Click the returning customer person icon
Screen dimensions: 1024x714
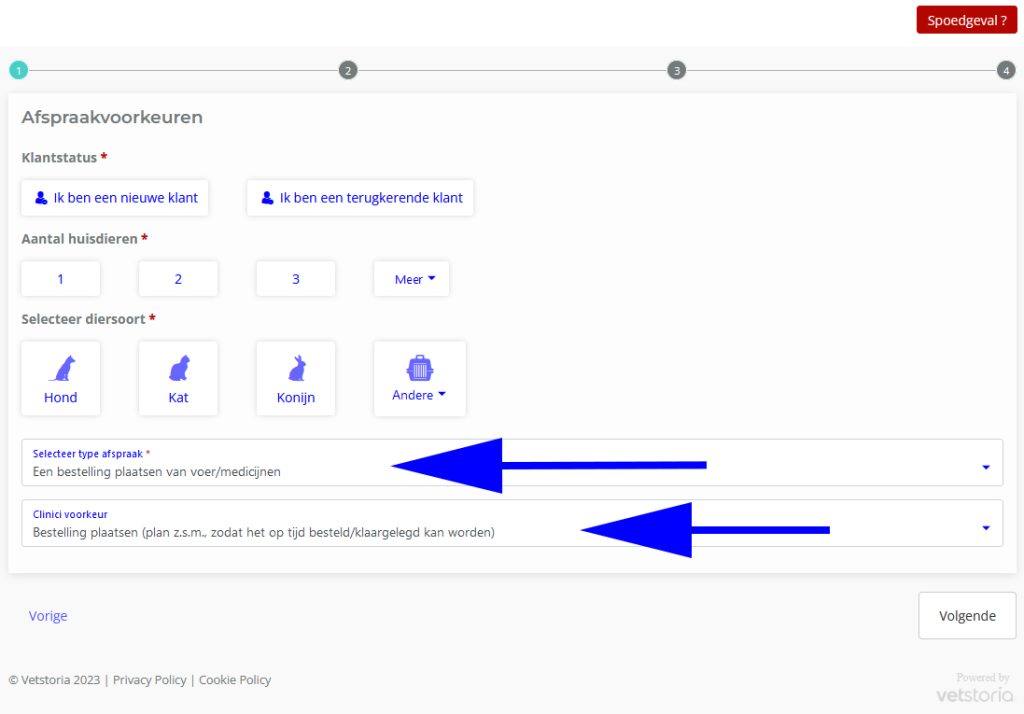(267, 198)
